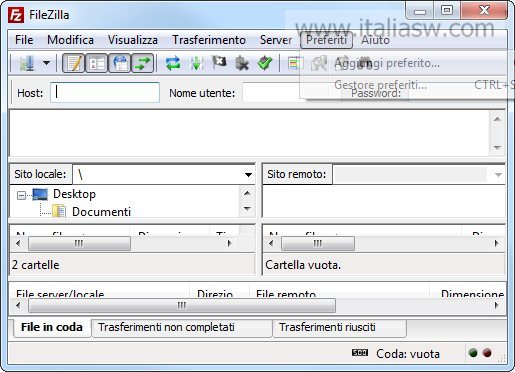Screen dimensions: 515x372
Task: Click the queue size status icon
Action: coord(360,353)
